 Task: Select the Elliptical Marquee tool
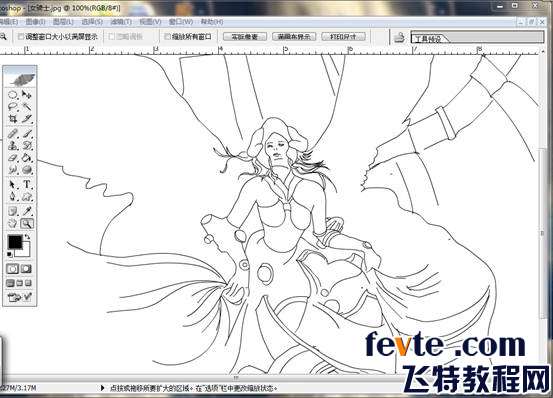point(13,95)
